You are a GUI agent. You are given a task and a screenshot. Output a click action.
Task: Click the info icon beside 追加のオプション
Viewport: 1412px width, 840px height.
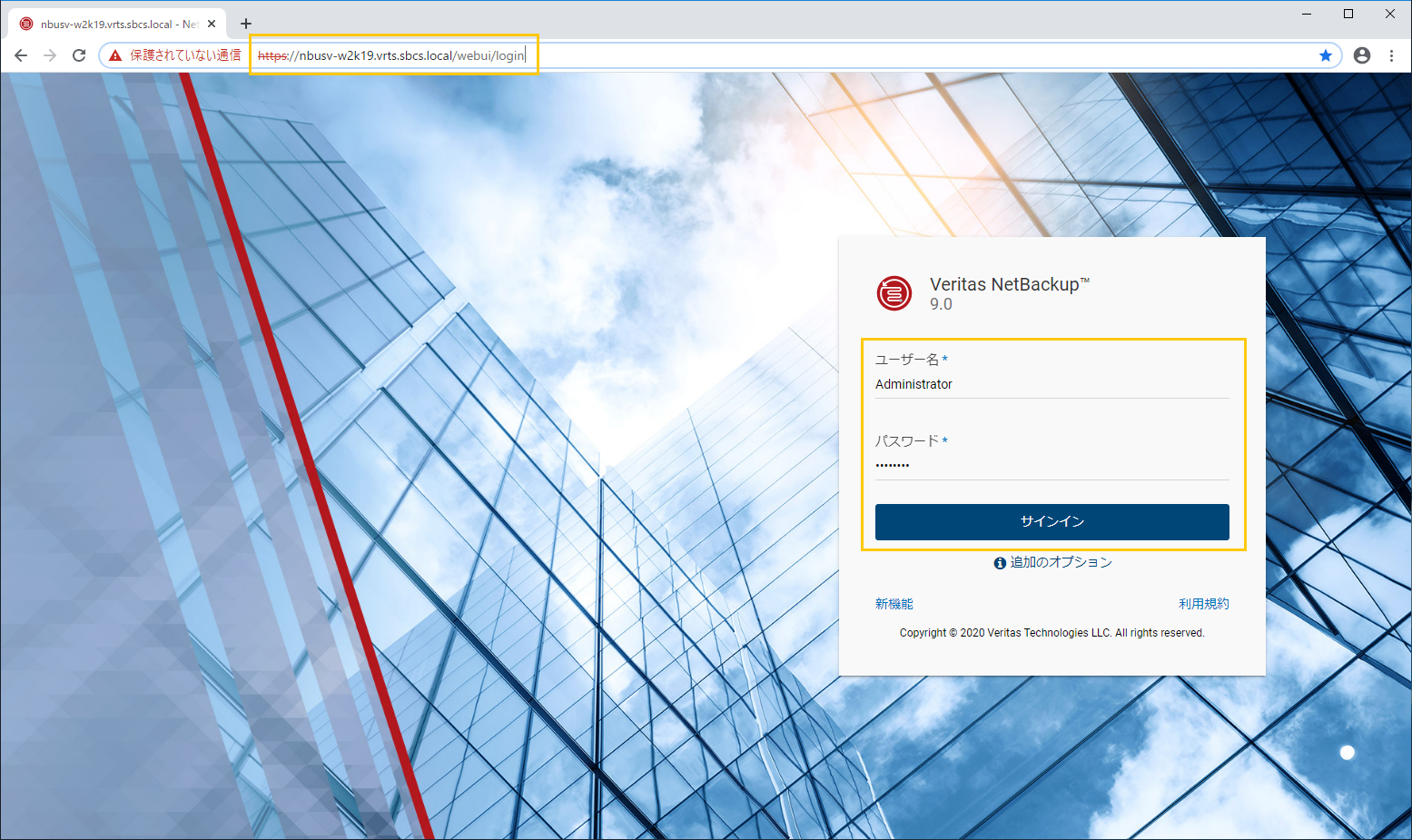pyautogui.click(x=1000, y=563)
